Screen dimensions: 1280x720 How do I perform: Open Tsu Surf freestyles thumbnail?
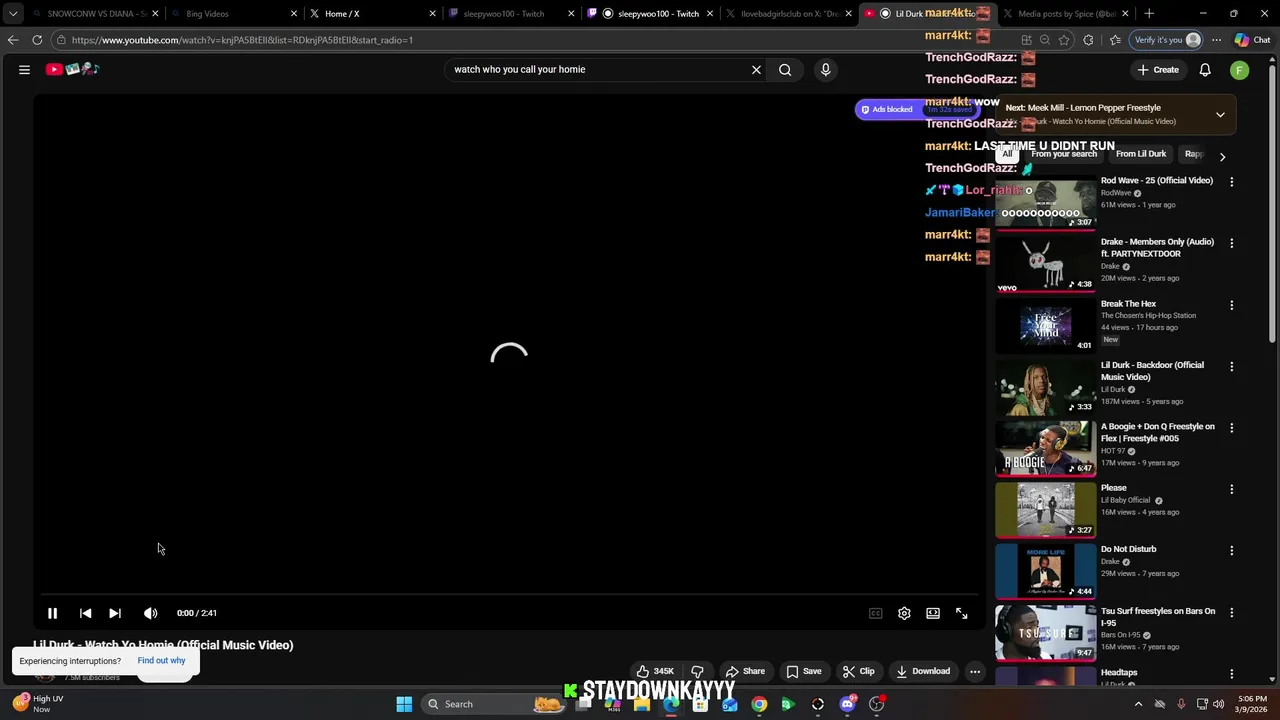tap(1045, 633)
